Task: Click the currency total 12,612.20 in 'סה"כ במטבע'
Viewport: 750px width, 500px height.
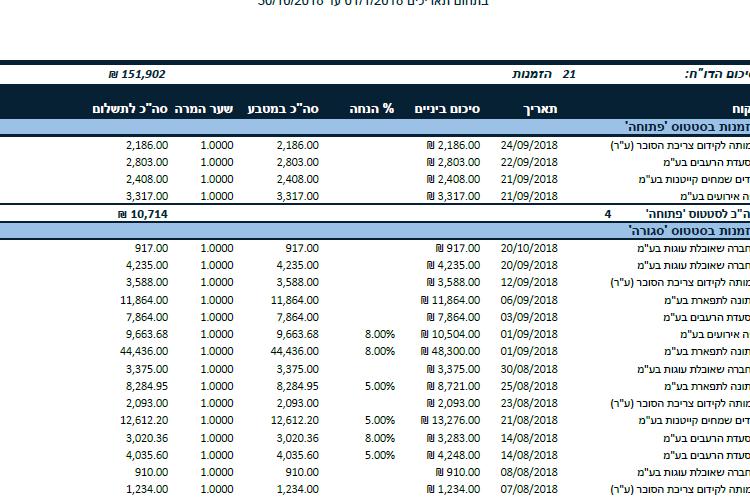Action: tap(295, 420)
